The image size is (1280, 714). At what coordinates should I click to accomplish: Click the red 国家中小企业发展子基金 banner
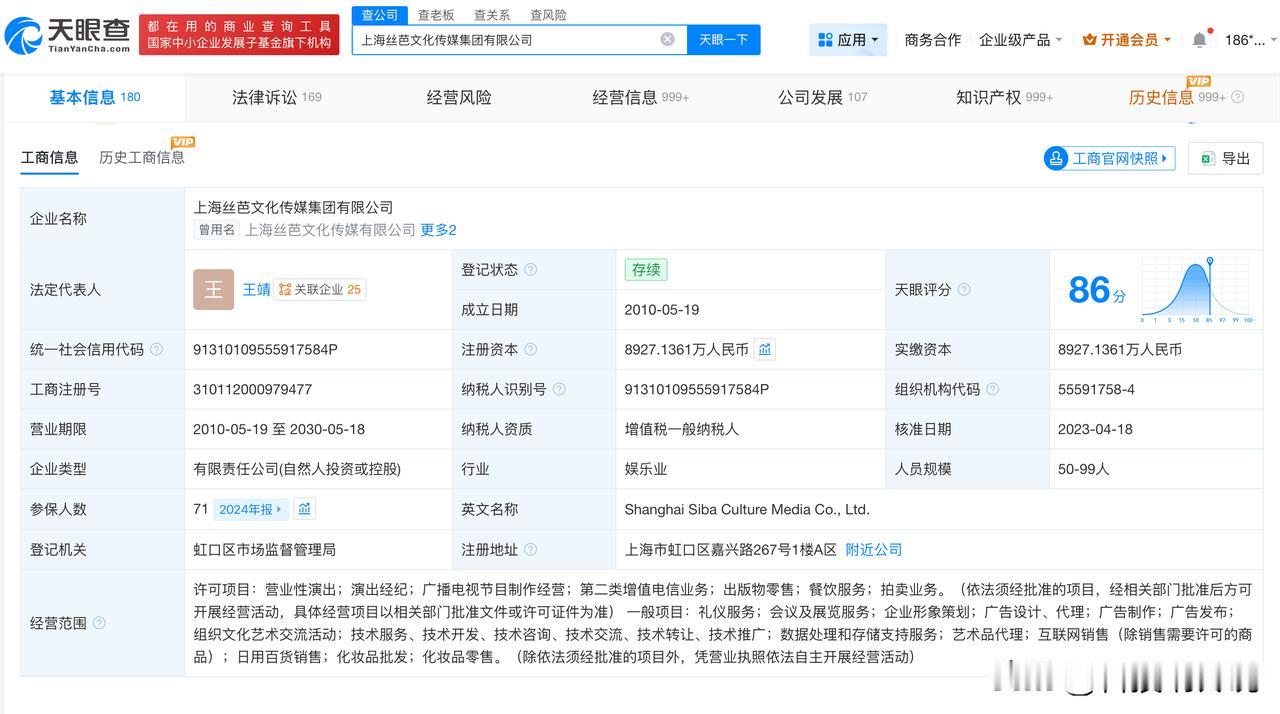pos(239,36)
